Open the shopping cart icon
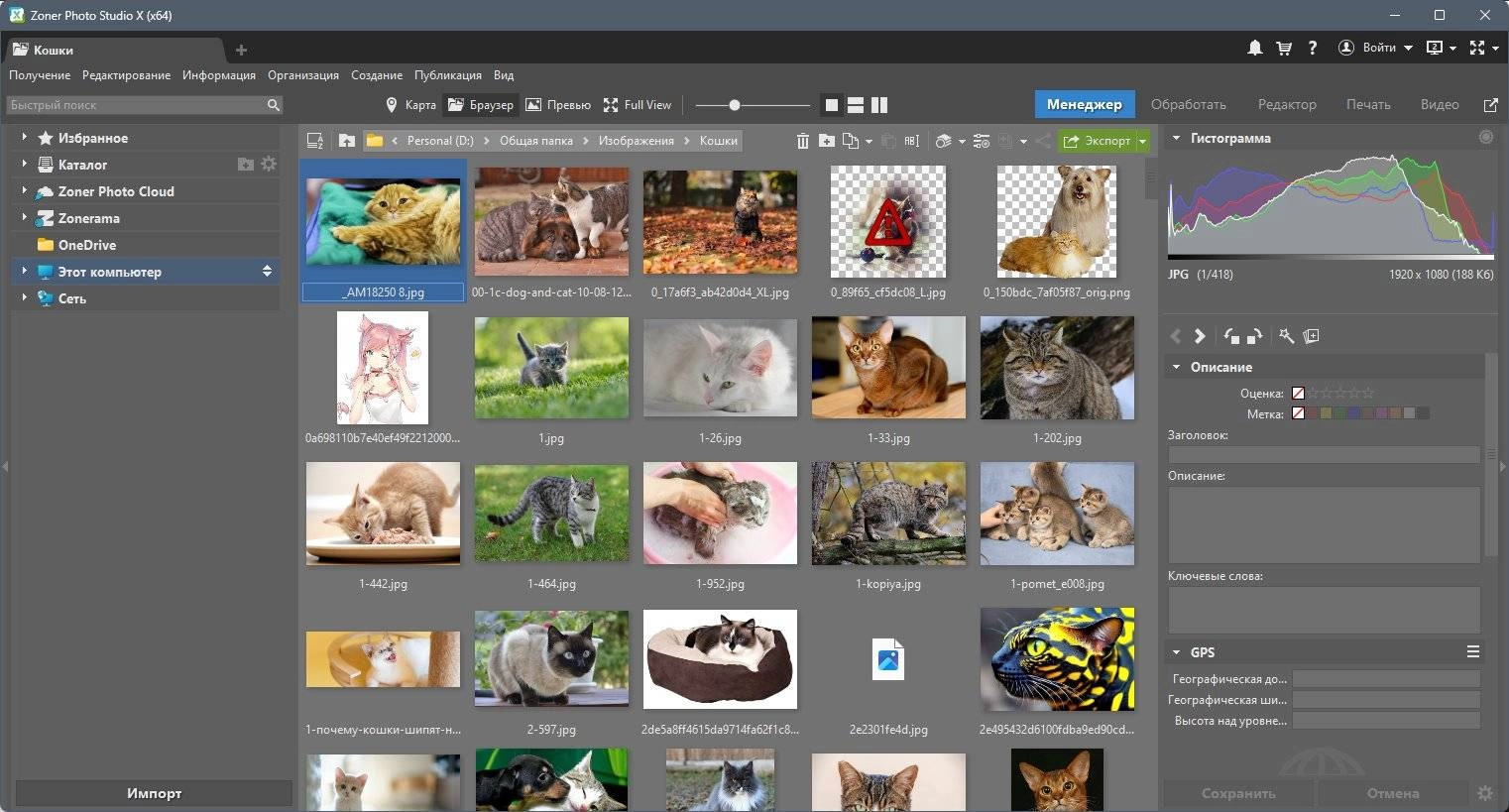Viewport: 1509px width, 812px height. (1284, 48)
